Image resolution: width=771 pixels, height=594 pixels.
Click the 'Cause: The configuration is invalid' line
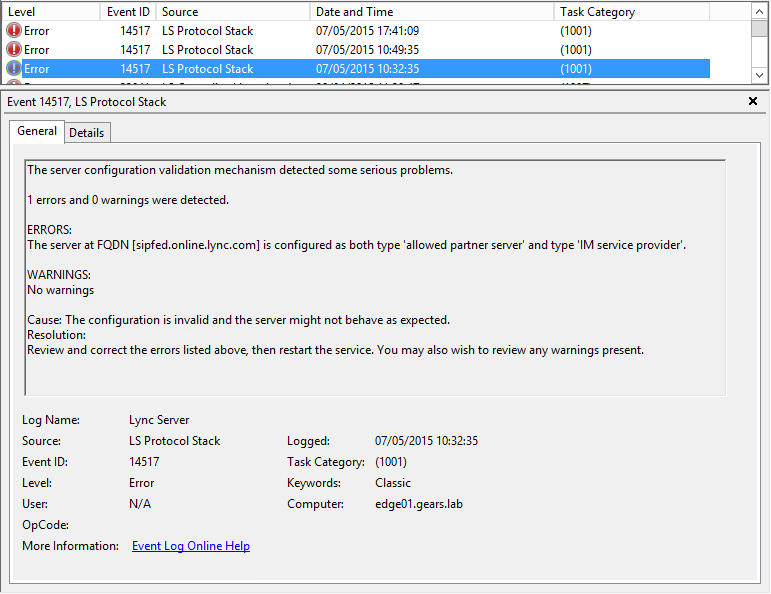(238, 320)
